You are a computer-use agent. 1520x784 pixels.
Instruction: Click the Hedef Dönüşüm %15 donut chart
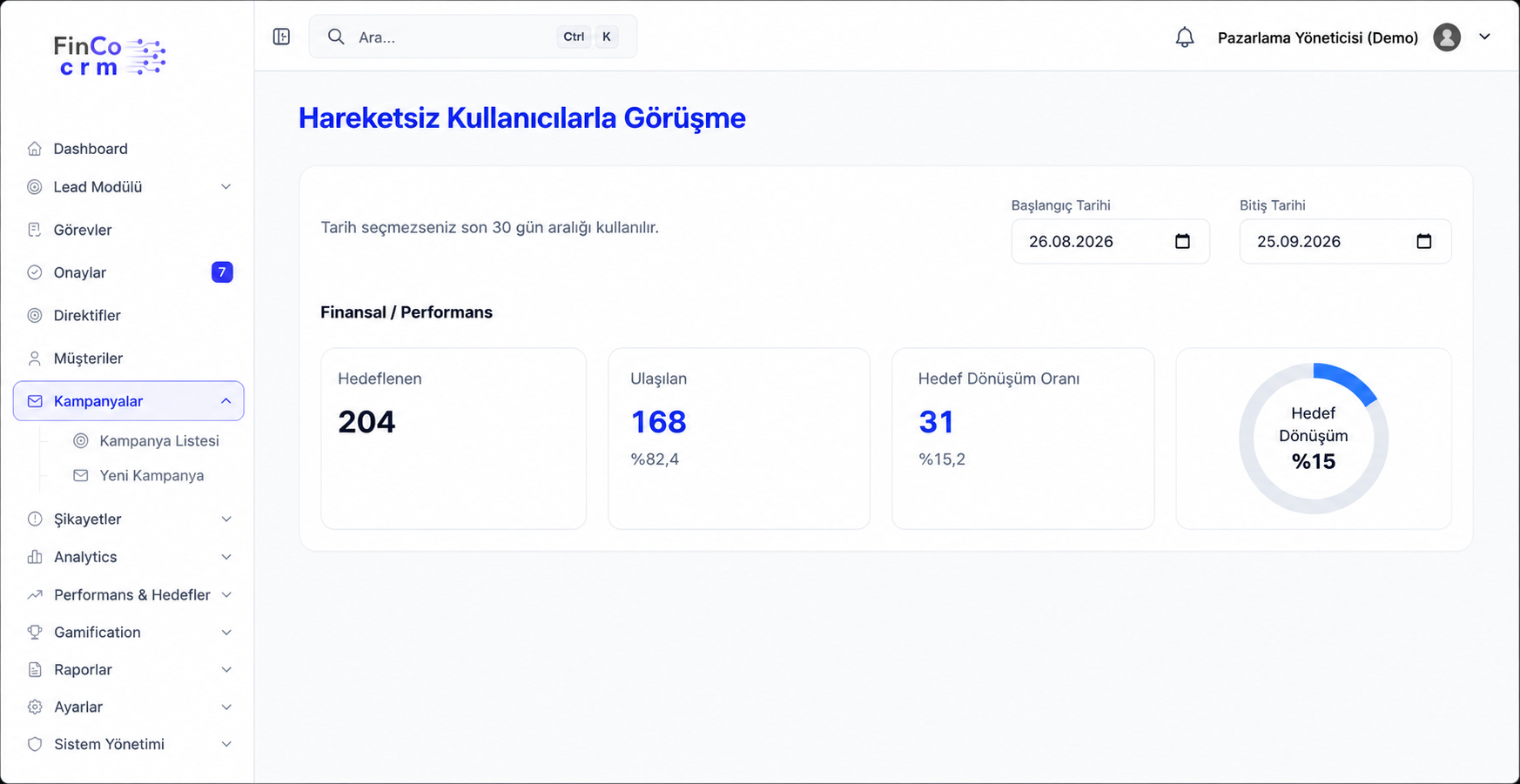tap(1314, 439)
